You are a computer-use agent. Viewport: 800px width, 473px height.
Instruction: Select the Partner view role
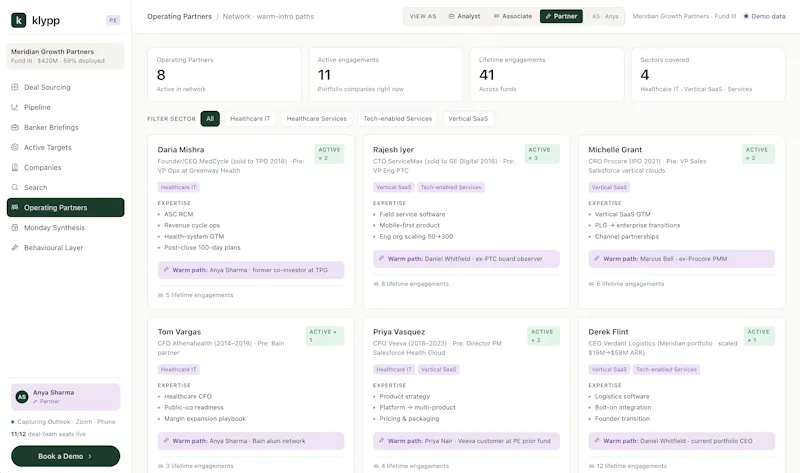pos(561,16)
